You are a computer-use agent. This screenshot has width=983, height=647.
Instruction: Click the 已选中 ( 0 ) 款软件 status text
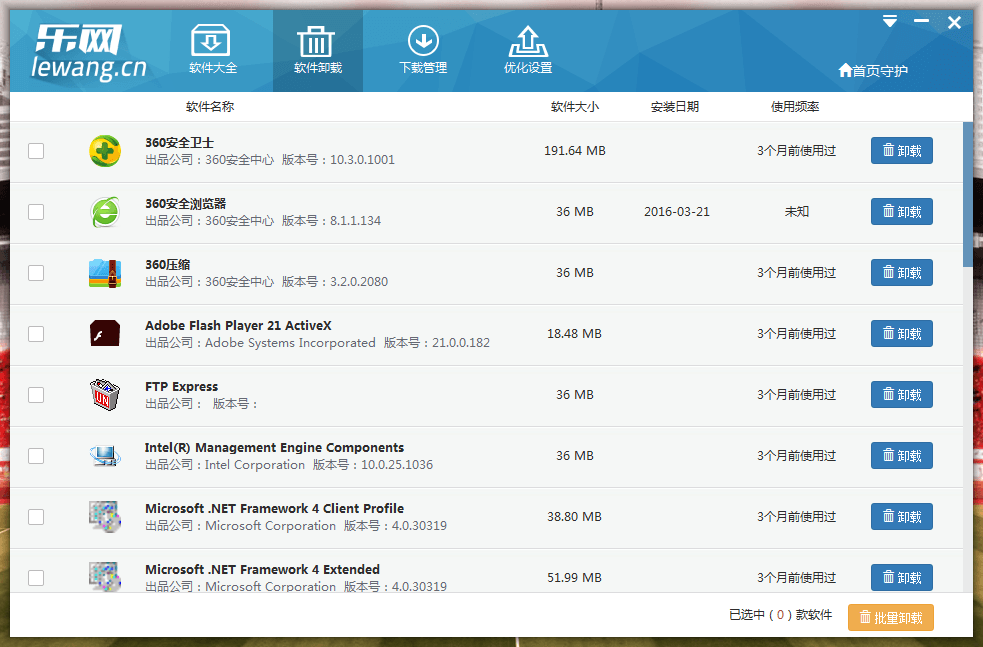[781, 615]
